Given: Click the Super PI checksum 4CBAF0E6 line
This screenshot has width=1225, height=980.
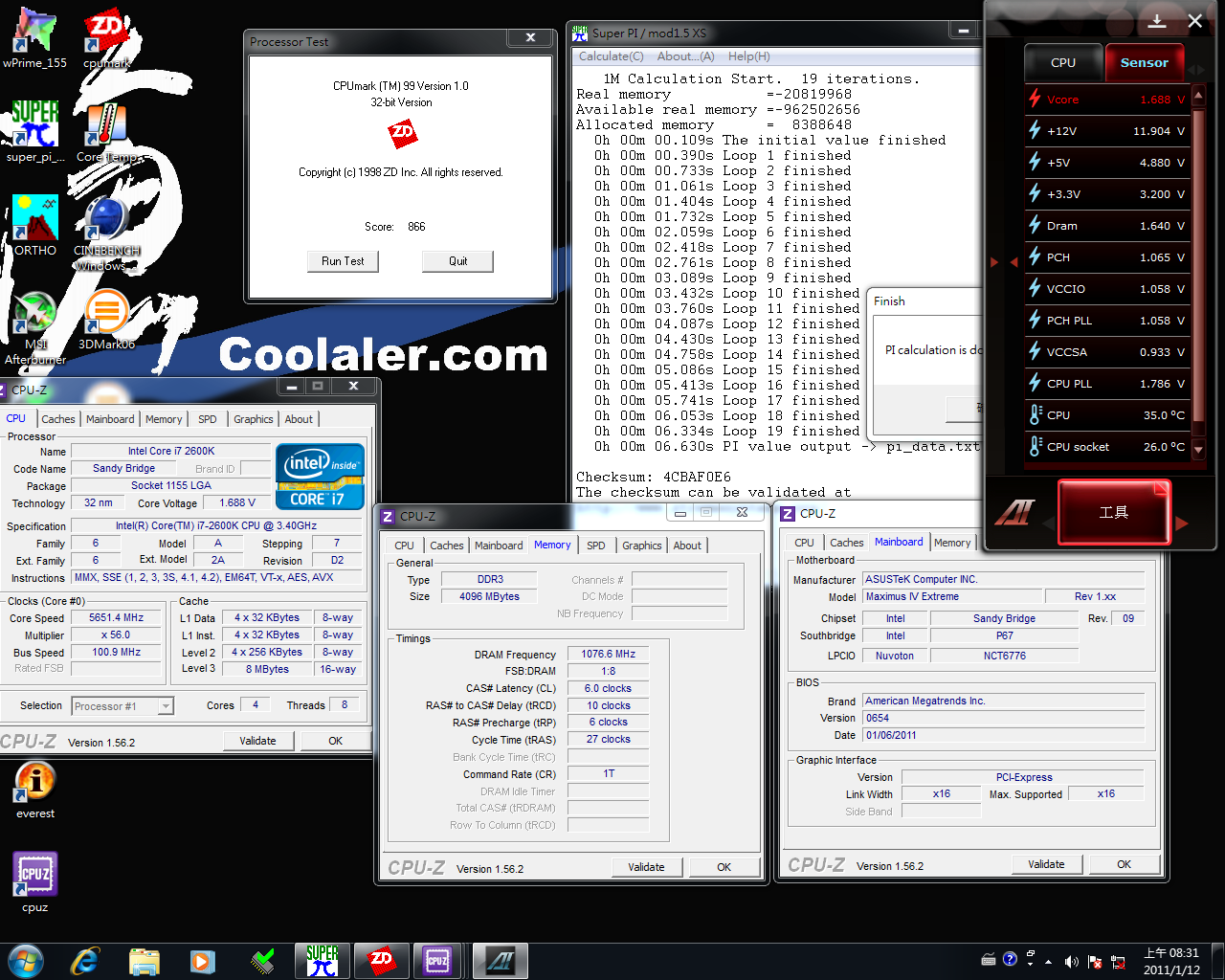Looking at the screenshot, I should pyautogui.click(x=654, y=477).
